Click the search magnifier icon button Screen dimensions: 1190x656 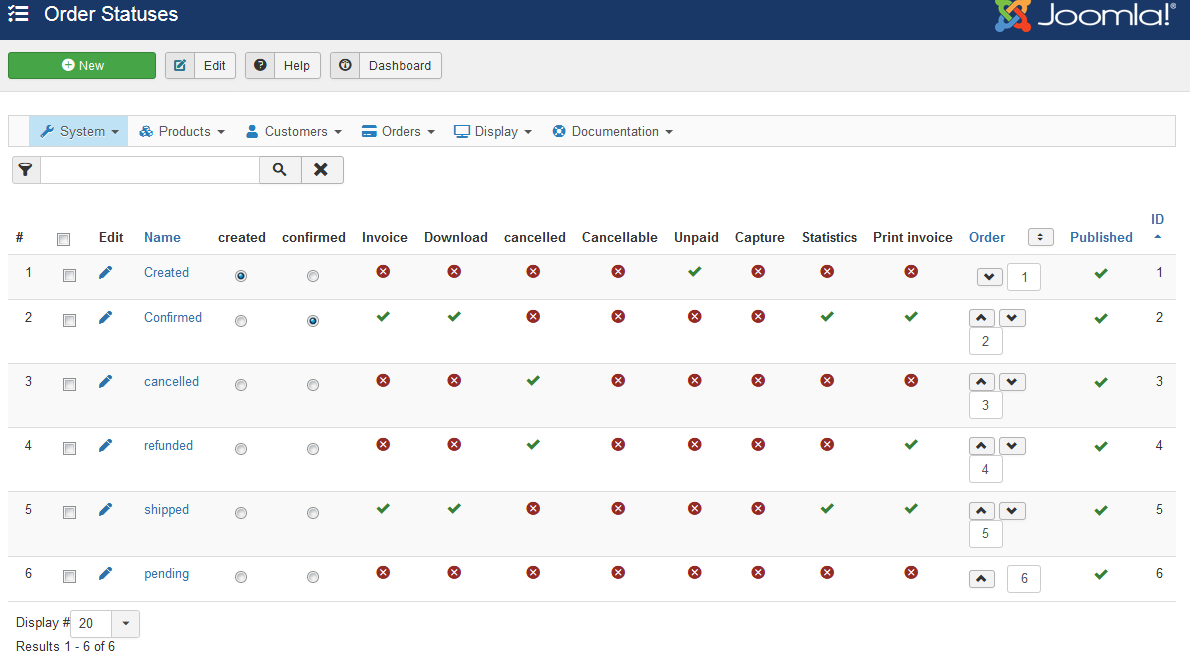pyautogui.click(x=280, y=170)
